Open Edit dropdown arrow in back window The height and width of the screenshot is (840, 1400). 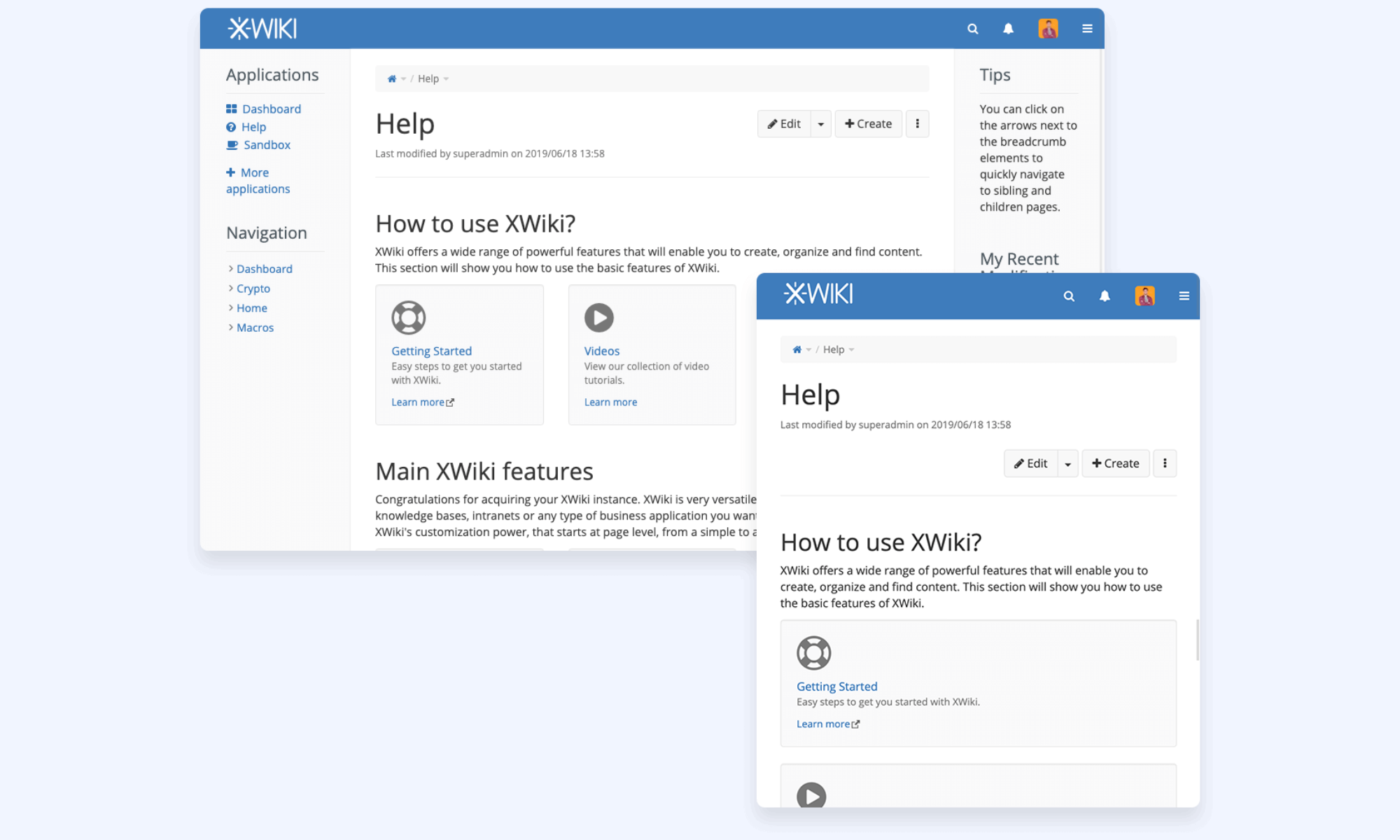821,124
